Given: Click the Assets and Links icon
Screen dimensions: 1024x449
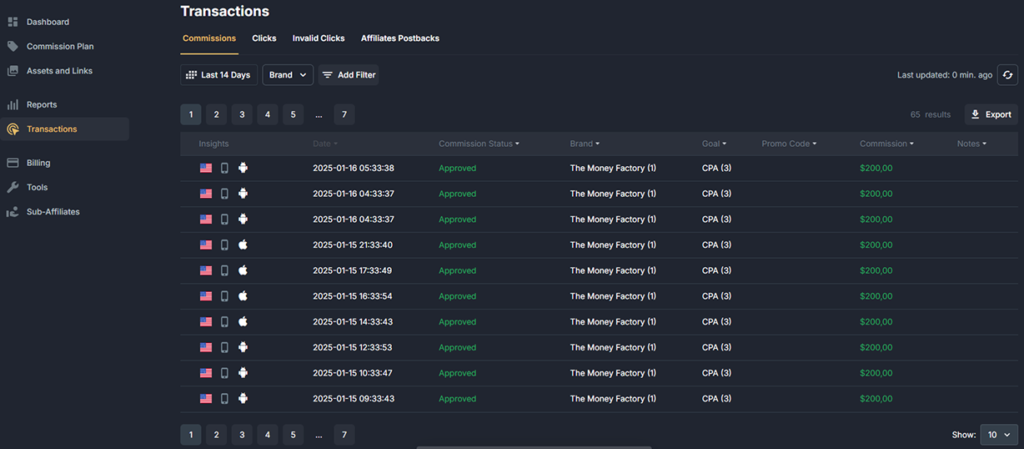Looking at the screenshot, I should tap(13, 71).
